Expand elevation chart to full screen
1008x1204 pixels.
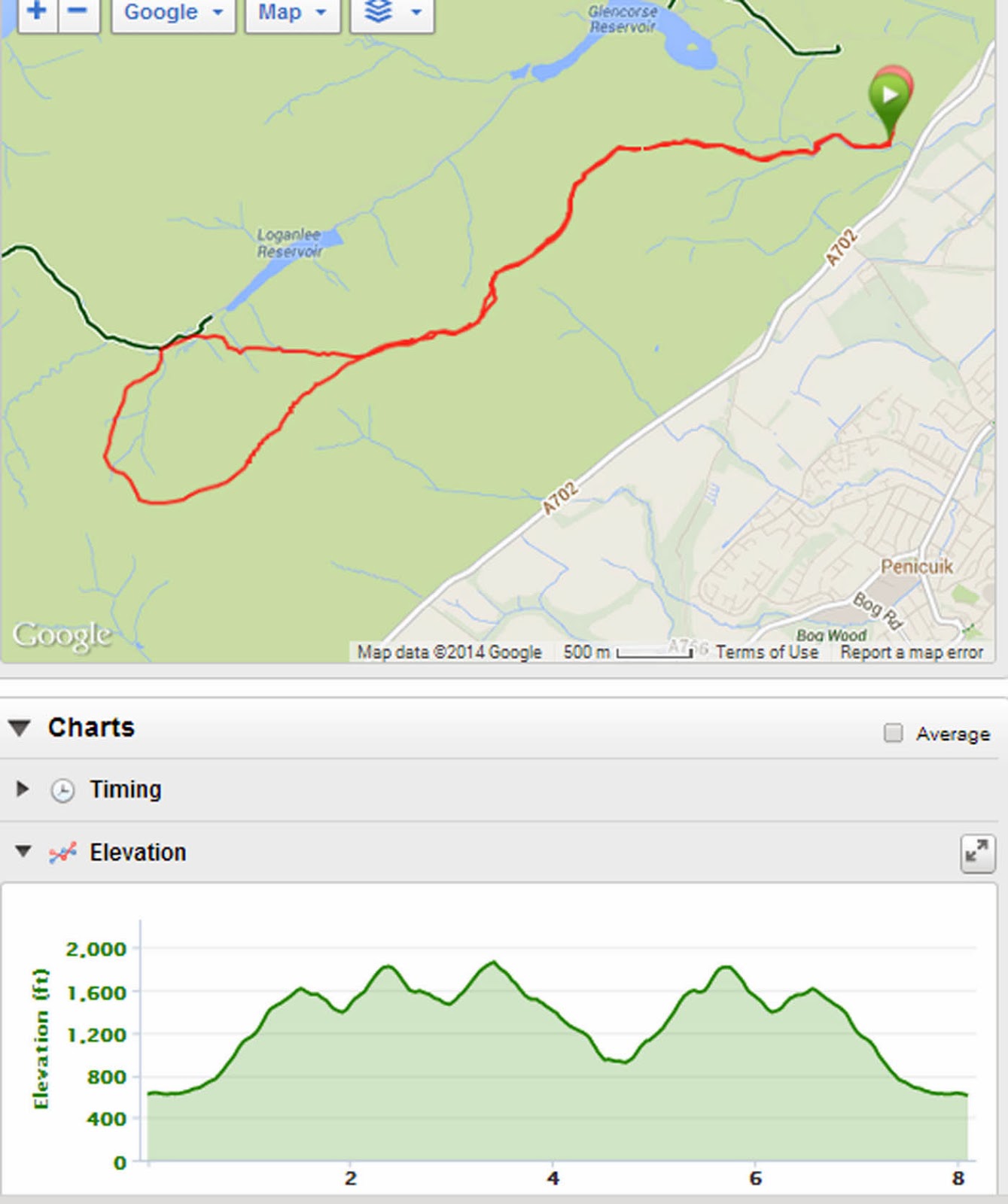tap(977, 853)
